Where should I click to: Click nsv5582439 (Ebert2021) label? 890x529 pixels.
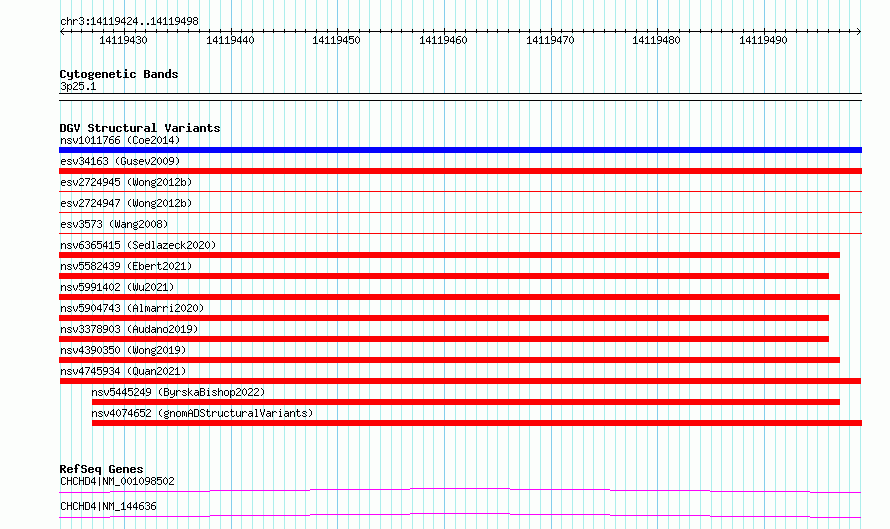[x=126, y=266]
